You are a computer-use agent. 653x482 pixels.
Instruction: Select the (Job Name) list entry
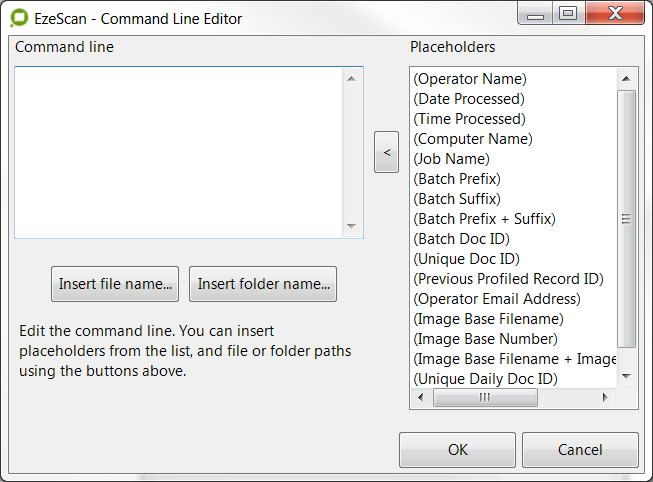(451, 159)
